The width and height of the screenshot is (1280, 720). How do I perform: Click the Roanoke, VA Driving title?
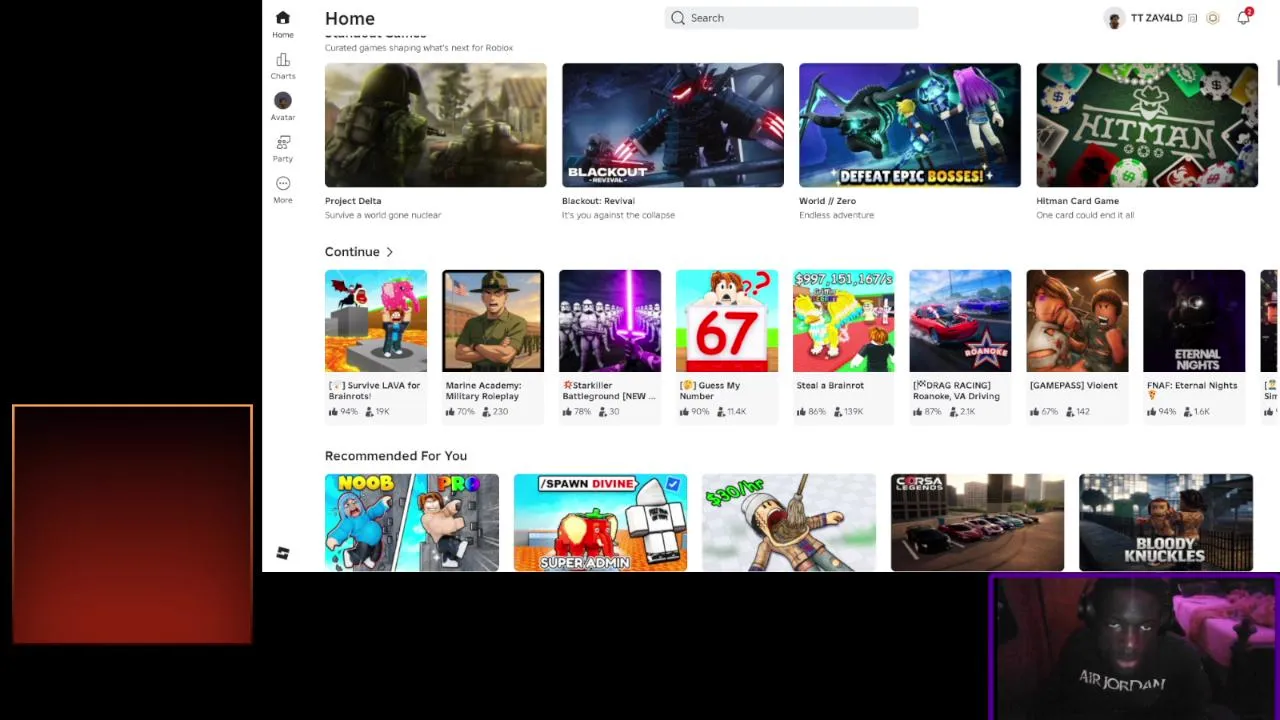[956, 391]
